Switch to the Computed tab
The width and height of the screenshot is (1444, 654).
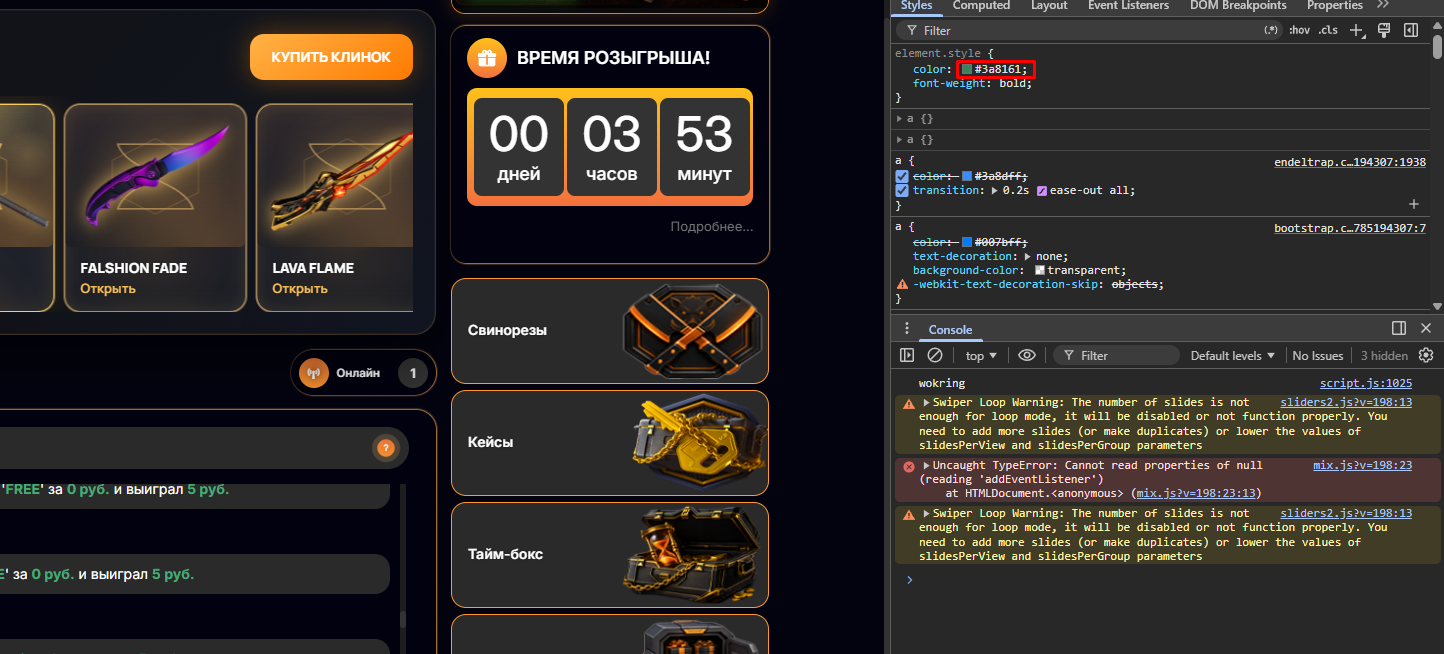981,5
